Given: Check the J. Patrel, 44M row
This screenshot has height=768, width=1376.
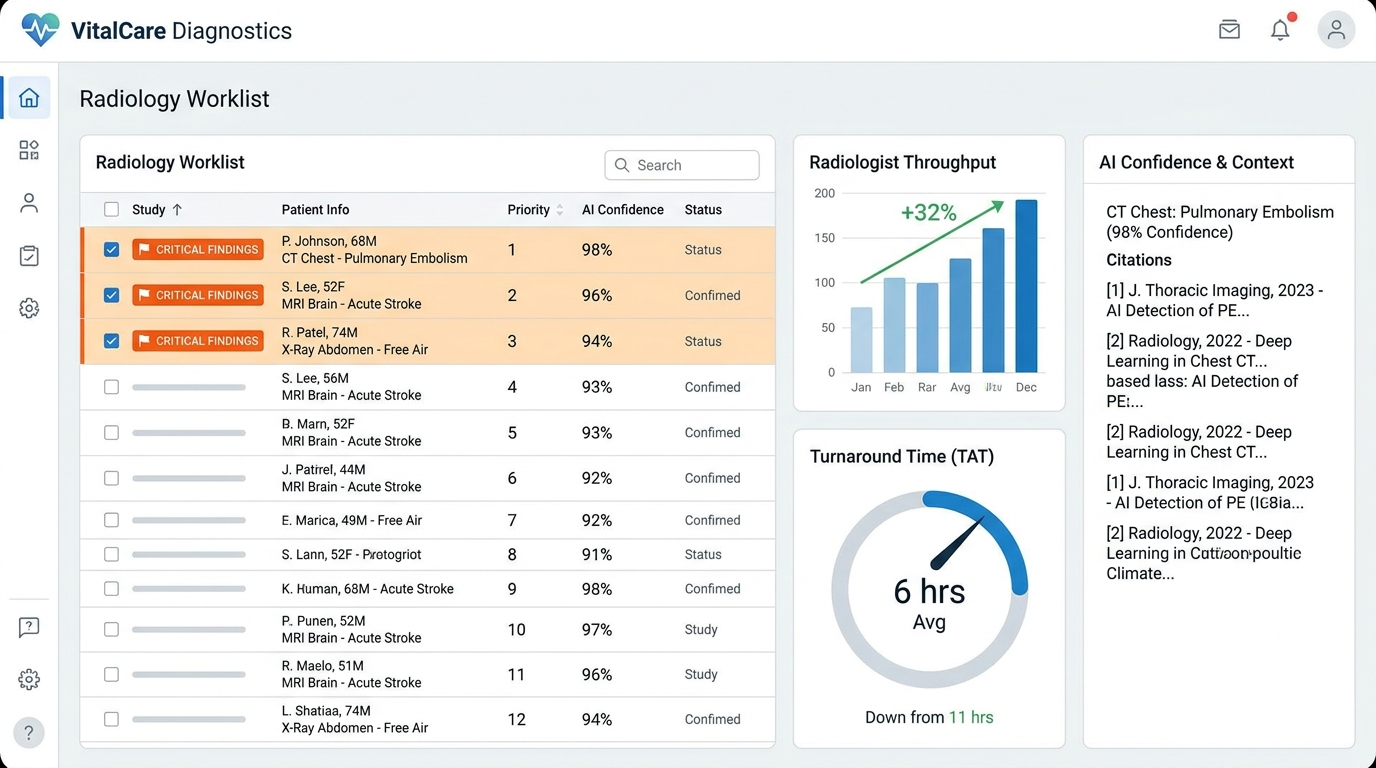Looking at the screenshot, I should [111, 478].
